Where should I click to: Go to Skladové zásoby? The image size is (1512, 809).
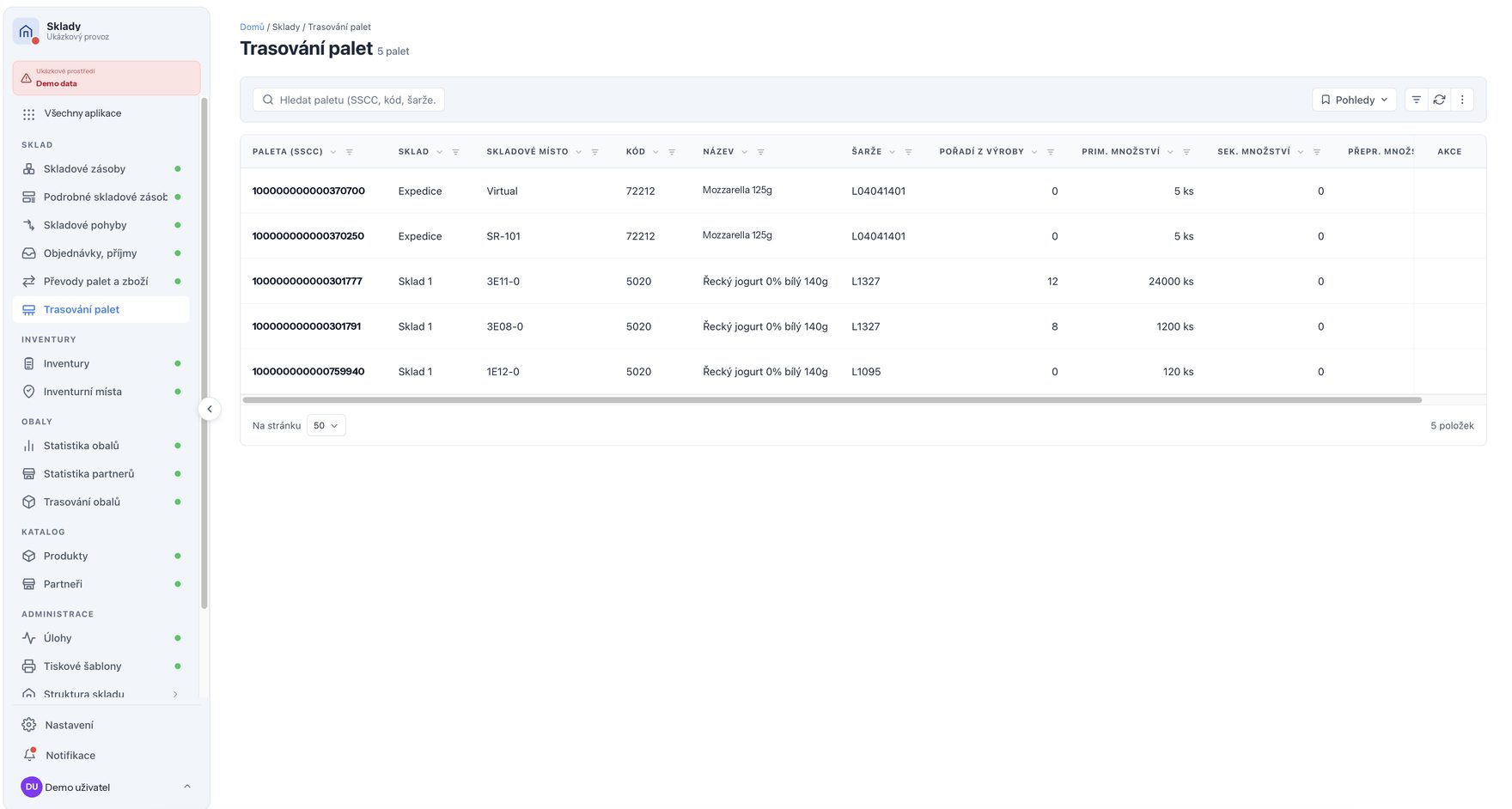tap(101, 169)
